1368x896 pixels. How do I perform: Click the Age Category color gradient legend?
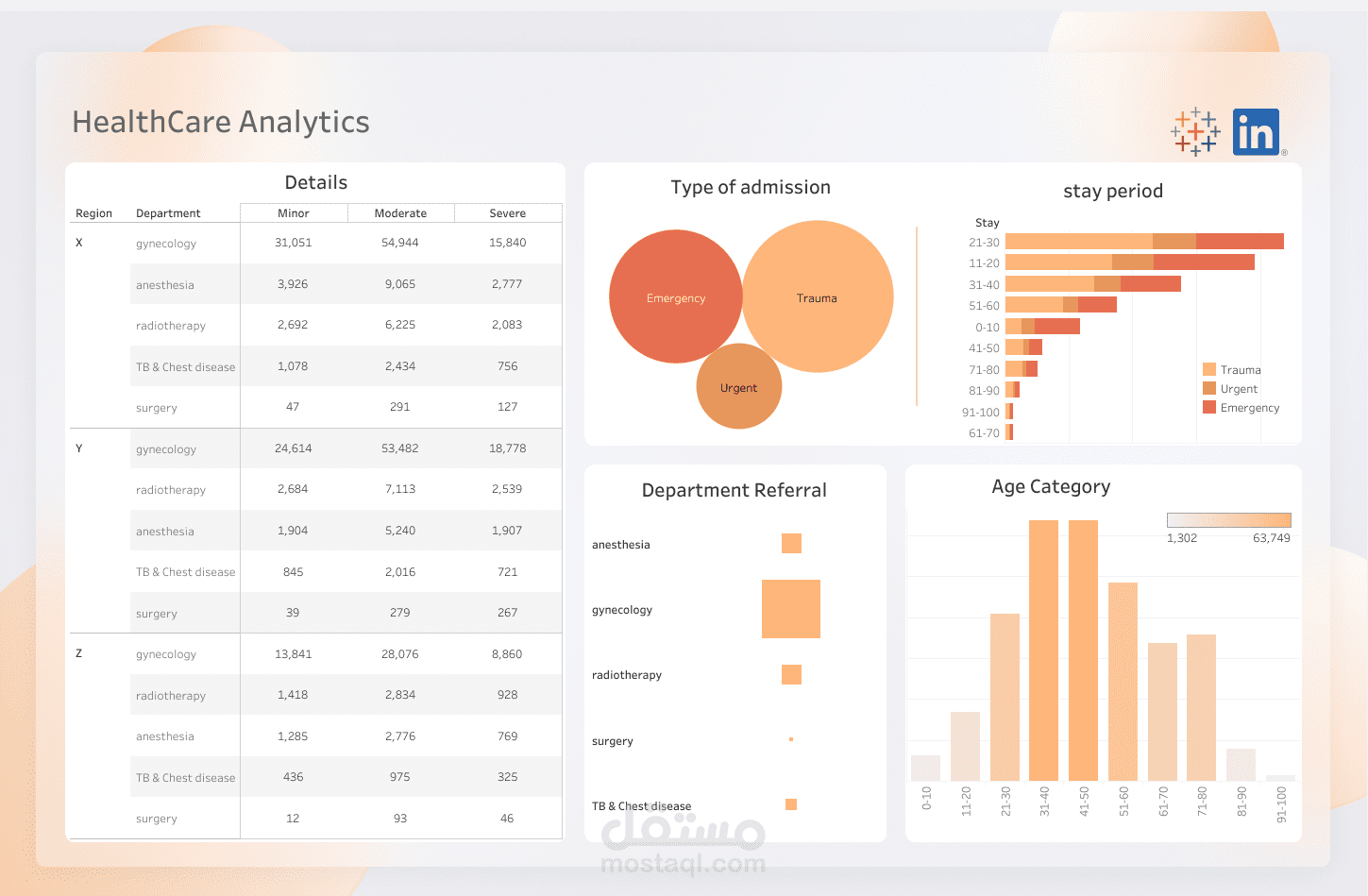[x=1229, y=520]
